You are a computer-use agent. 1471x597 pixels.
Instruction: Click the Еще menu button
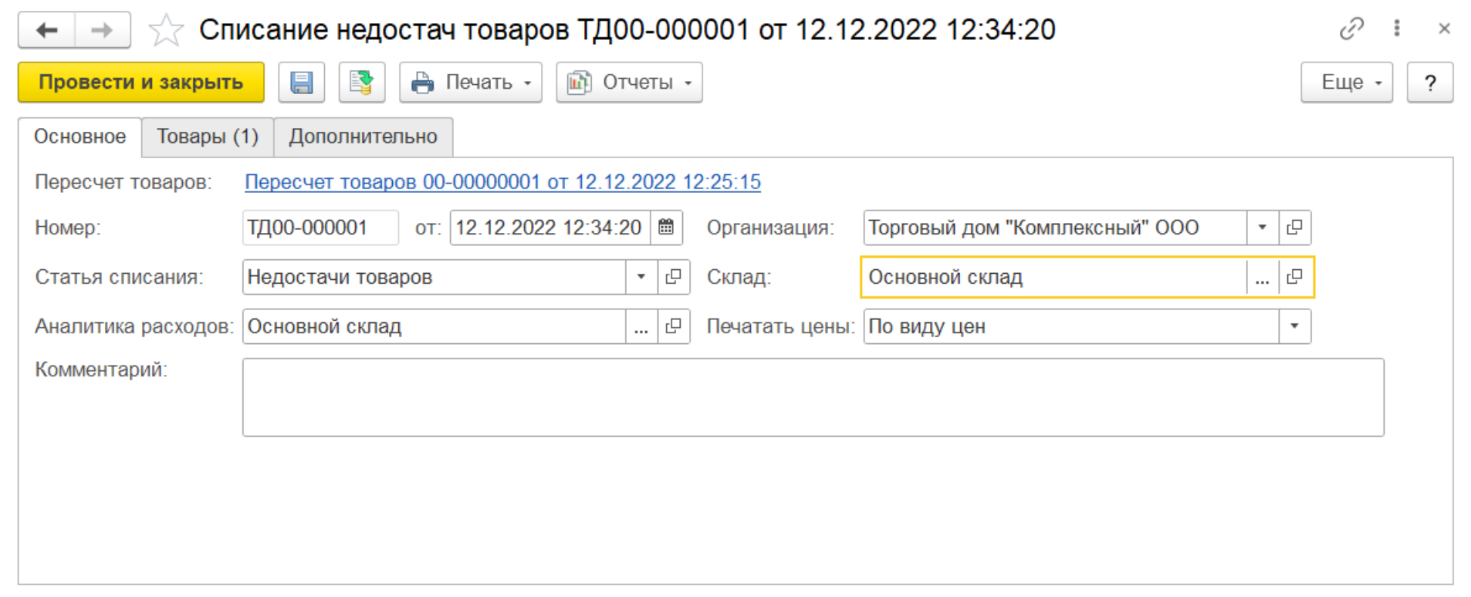coord(1346,83)
